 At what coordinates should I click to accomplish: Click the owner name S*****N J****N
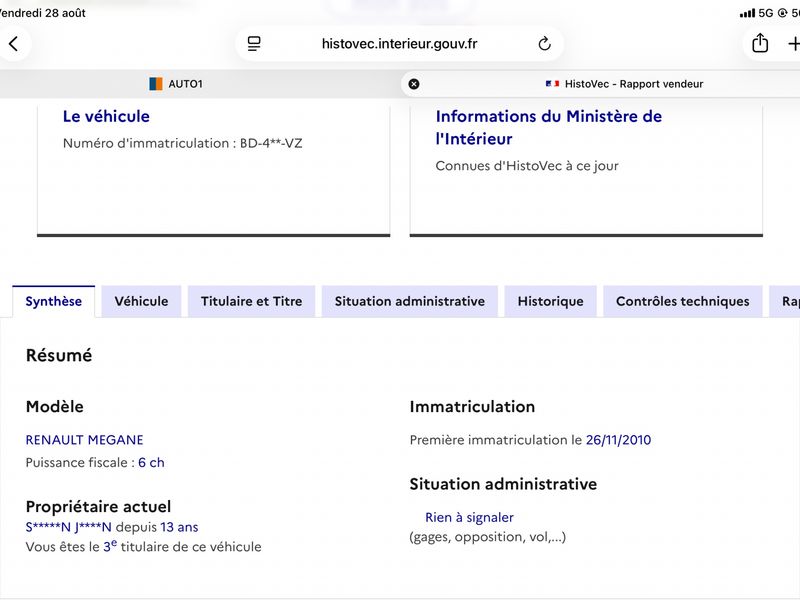pos(68,527)
